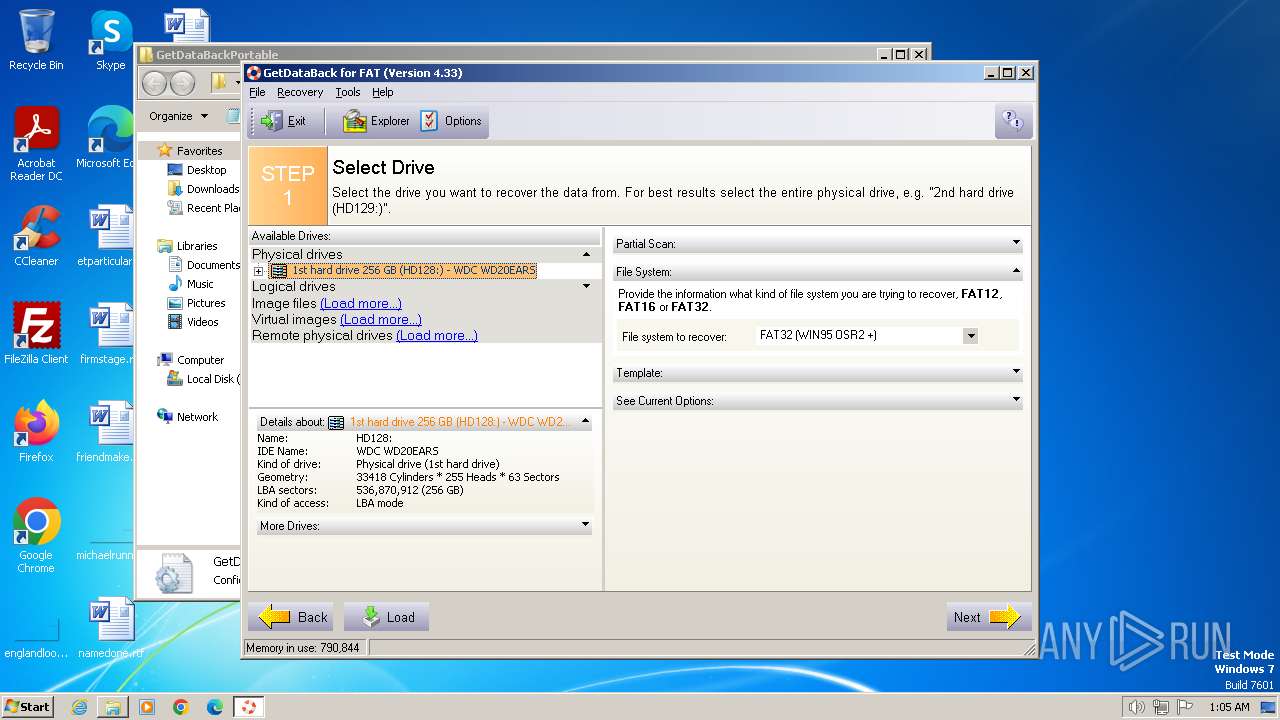Expand the Template section
1280x720 pixels.
pos(1016,372)
